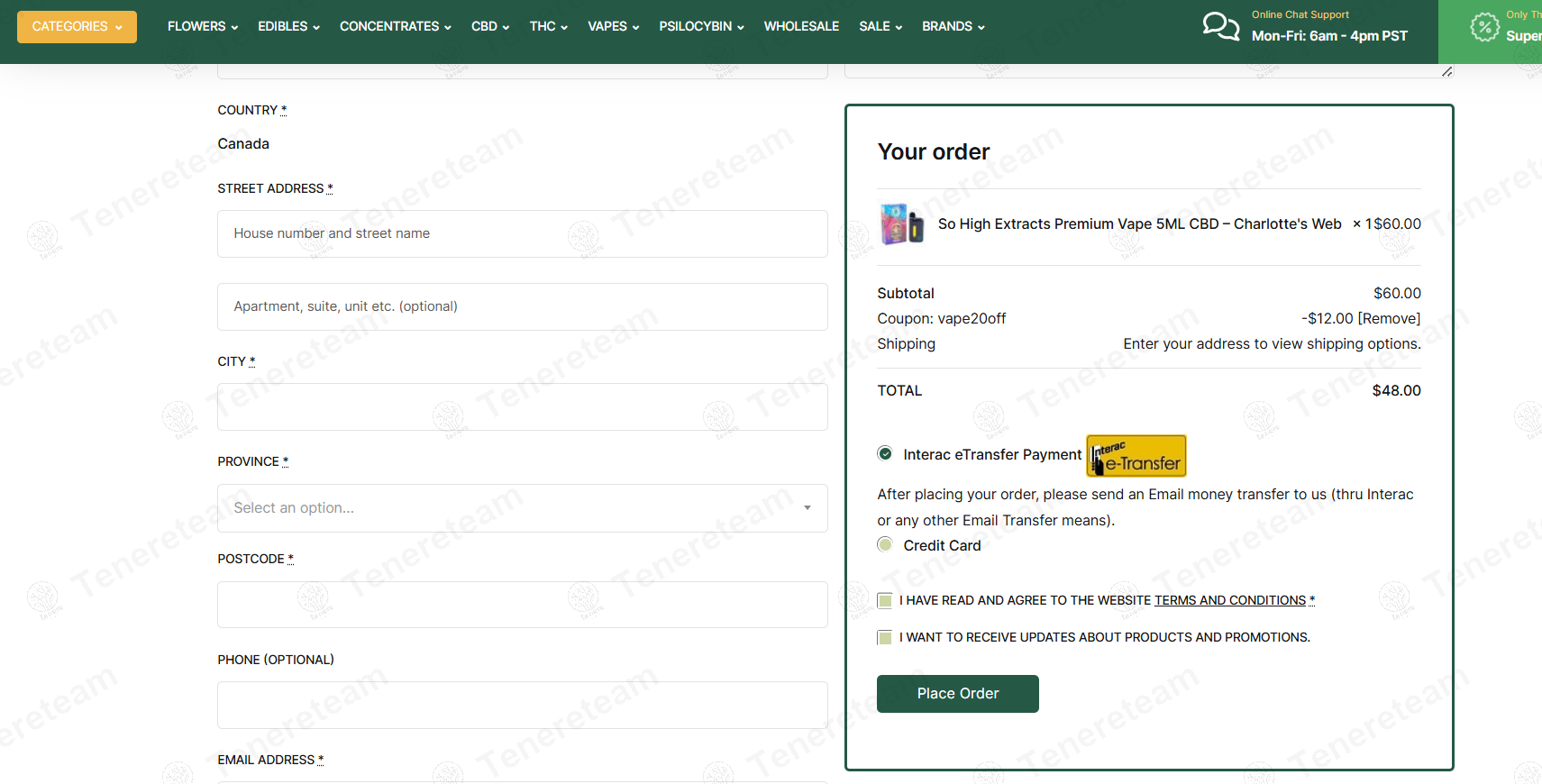
Task: Focus the Postcode input field
Action: point(523,605)
